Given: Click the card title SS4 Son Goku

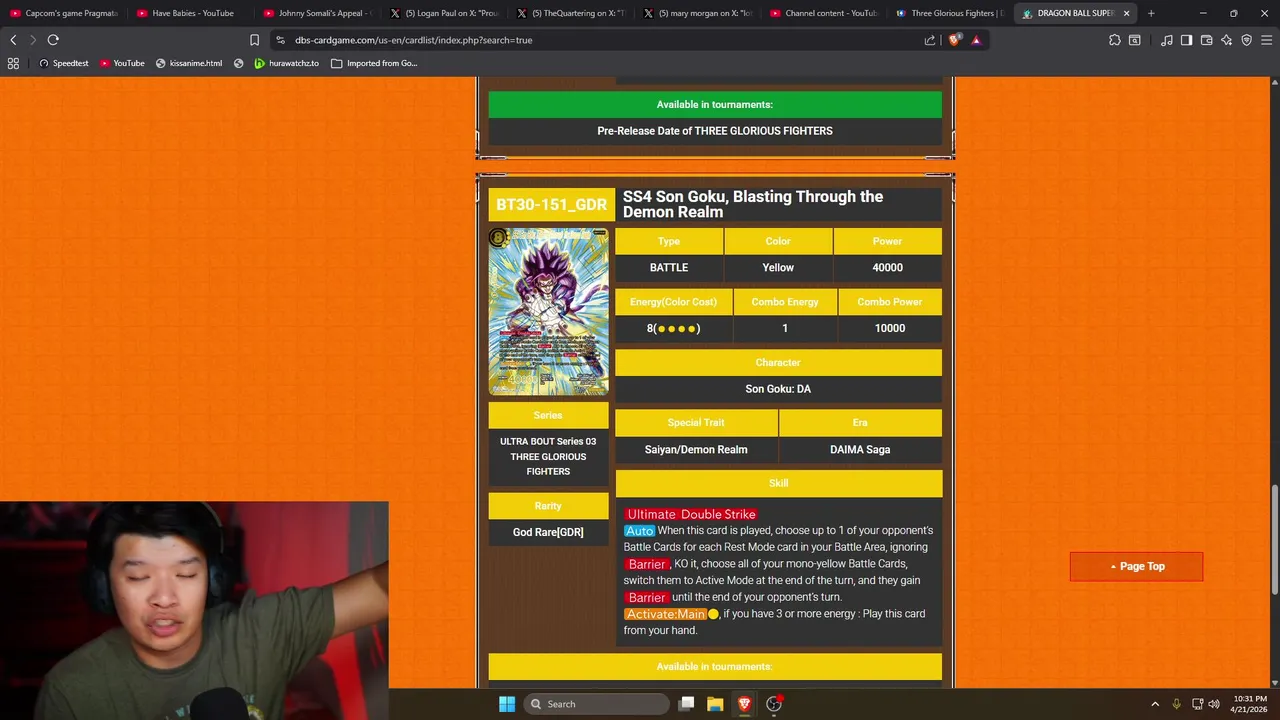Looking at the screenshot, I should pyautogui.click(x=753, y=204).
